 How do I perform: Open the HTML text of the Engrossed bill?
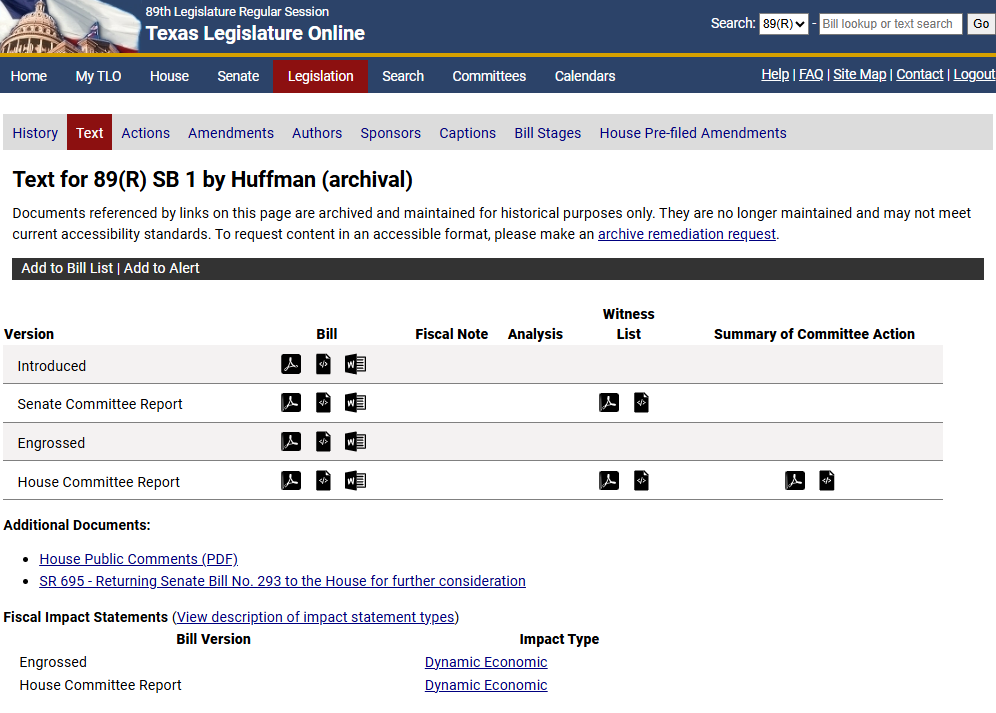(323, 441)
